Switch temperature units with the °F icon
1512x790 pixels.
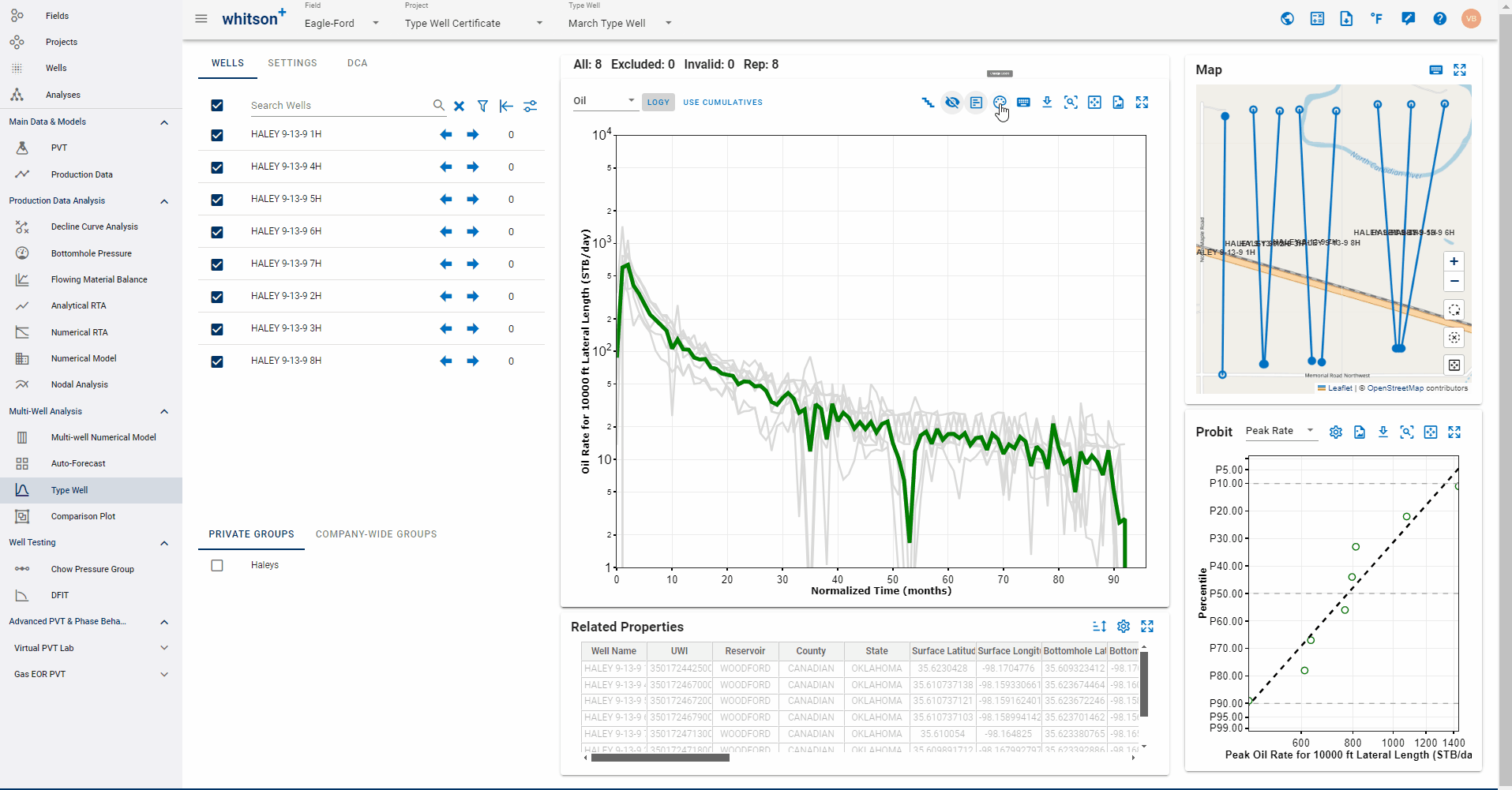1376,19
